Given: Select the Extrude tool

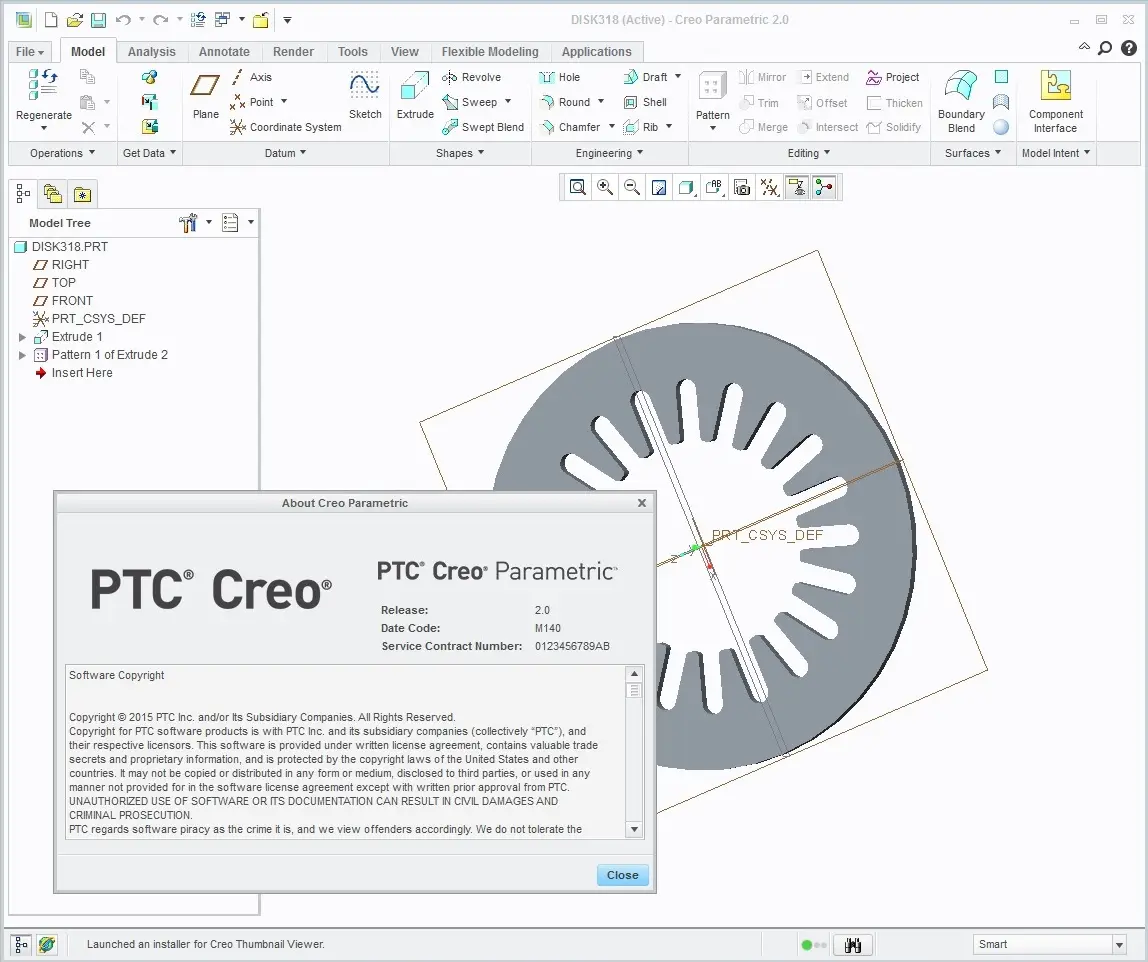Looking at the screenshot, I should [415, 94].
